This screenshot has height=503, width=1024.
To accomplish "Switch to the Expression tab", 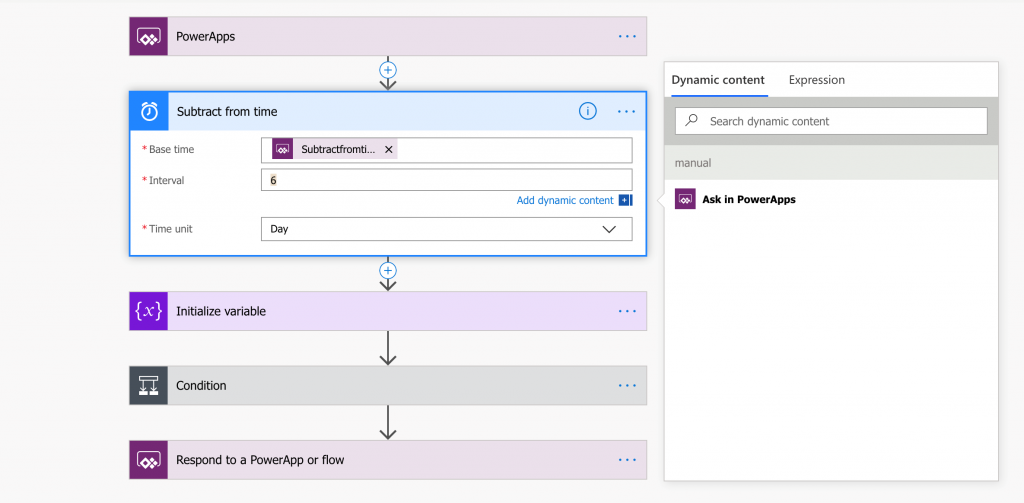I will click(816, 80).
